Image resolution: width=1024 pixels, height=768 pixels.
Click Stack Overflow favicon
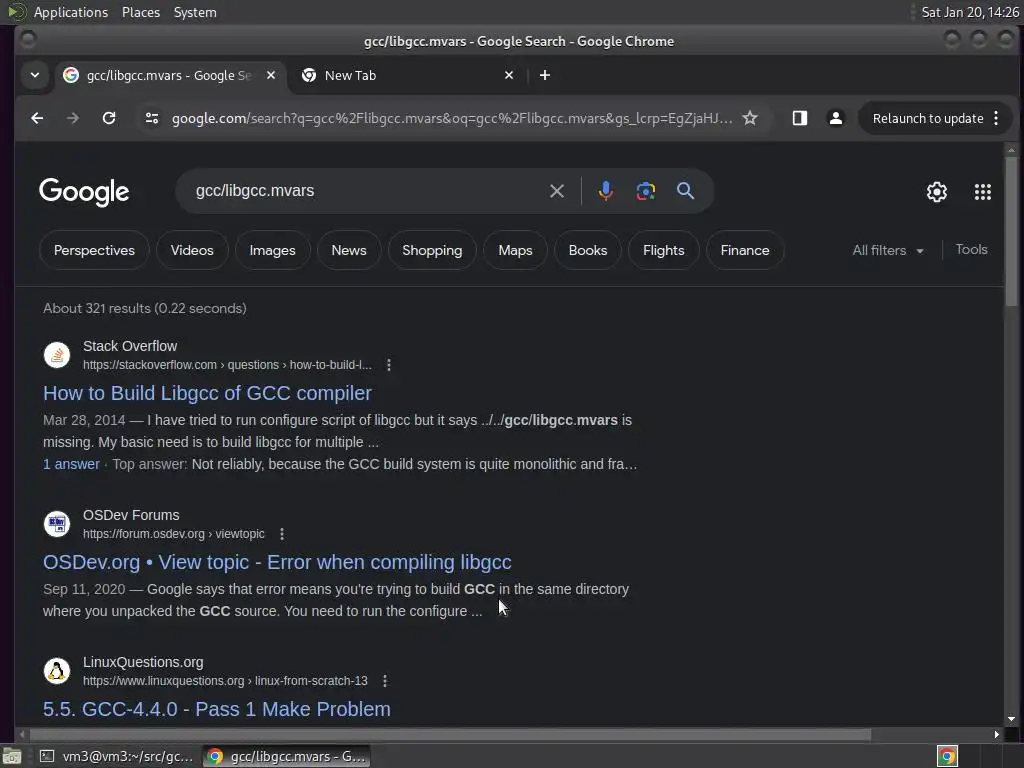[57, 355]
